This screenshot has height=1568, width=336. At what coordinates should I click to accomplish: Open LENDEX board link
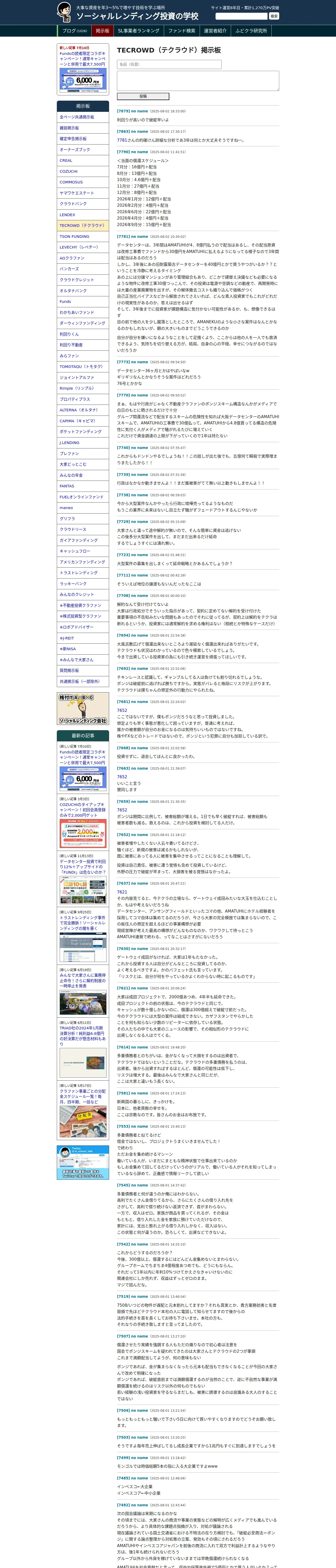coord(83,215)
